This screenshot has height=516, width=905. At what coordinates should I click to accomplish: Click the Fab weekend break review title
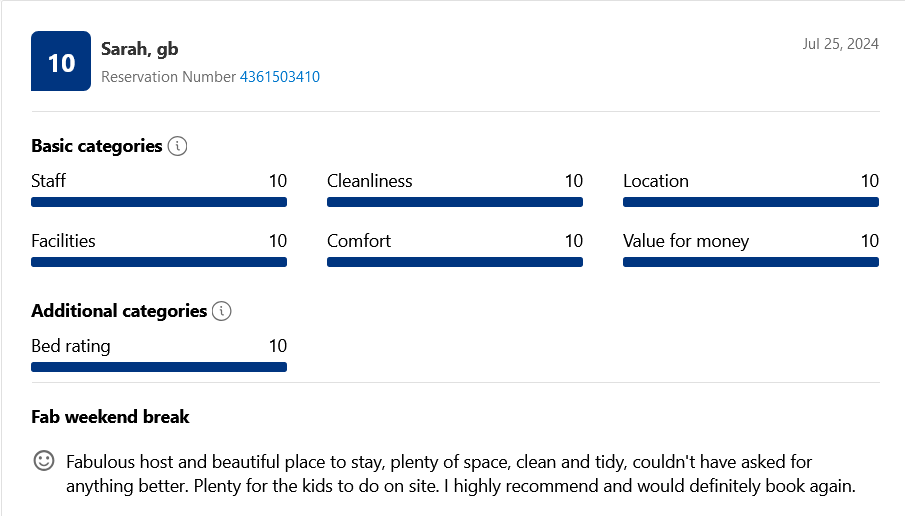pyautogui.click(x=110, y=417)
